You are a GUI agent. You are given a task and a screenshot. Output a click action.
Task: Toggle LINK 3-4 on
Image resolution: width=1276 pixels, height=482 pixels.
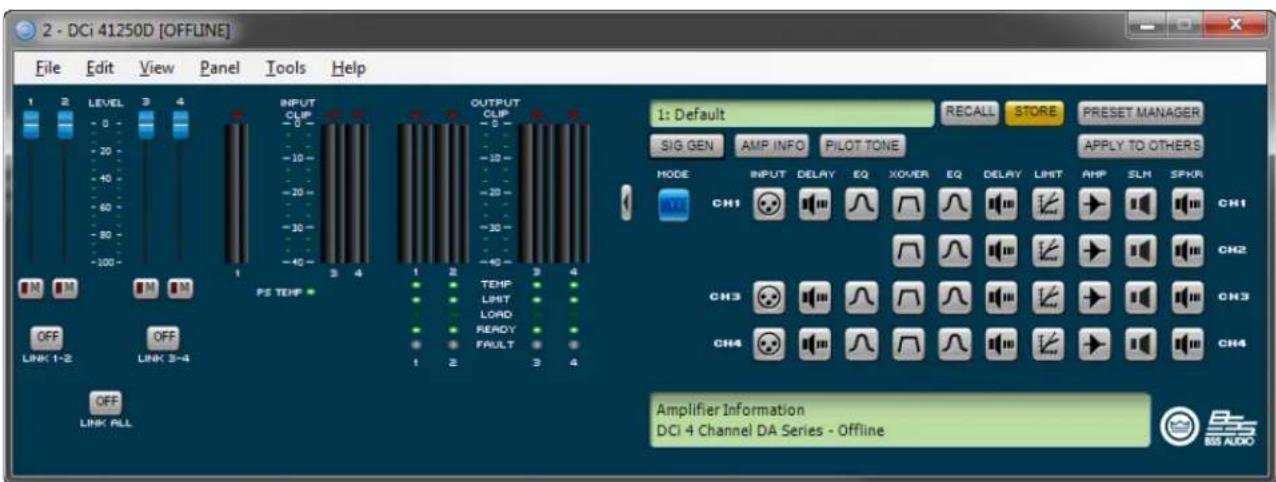tap(164, 337)
